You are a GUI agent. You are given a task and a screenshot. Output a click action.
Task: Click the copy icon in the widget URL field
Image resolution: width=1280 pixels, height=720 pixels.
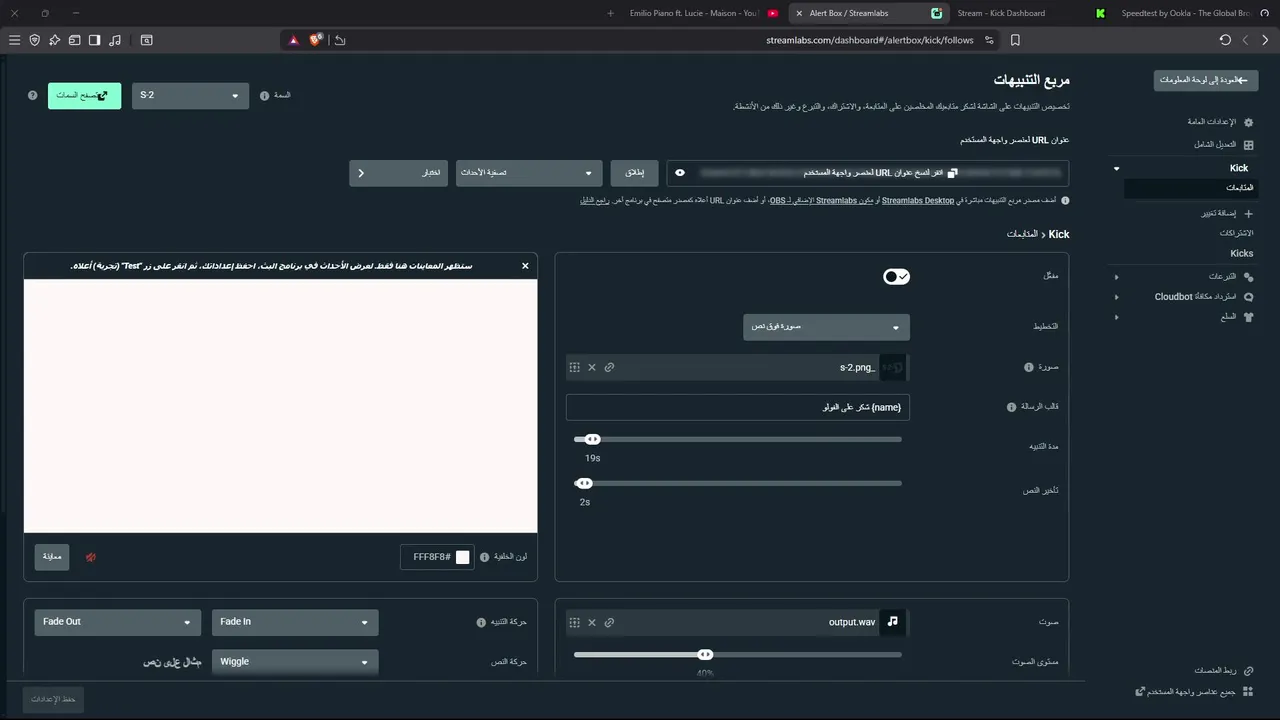coord(952,173)
